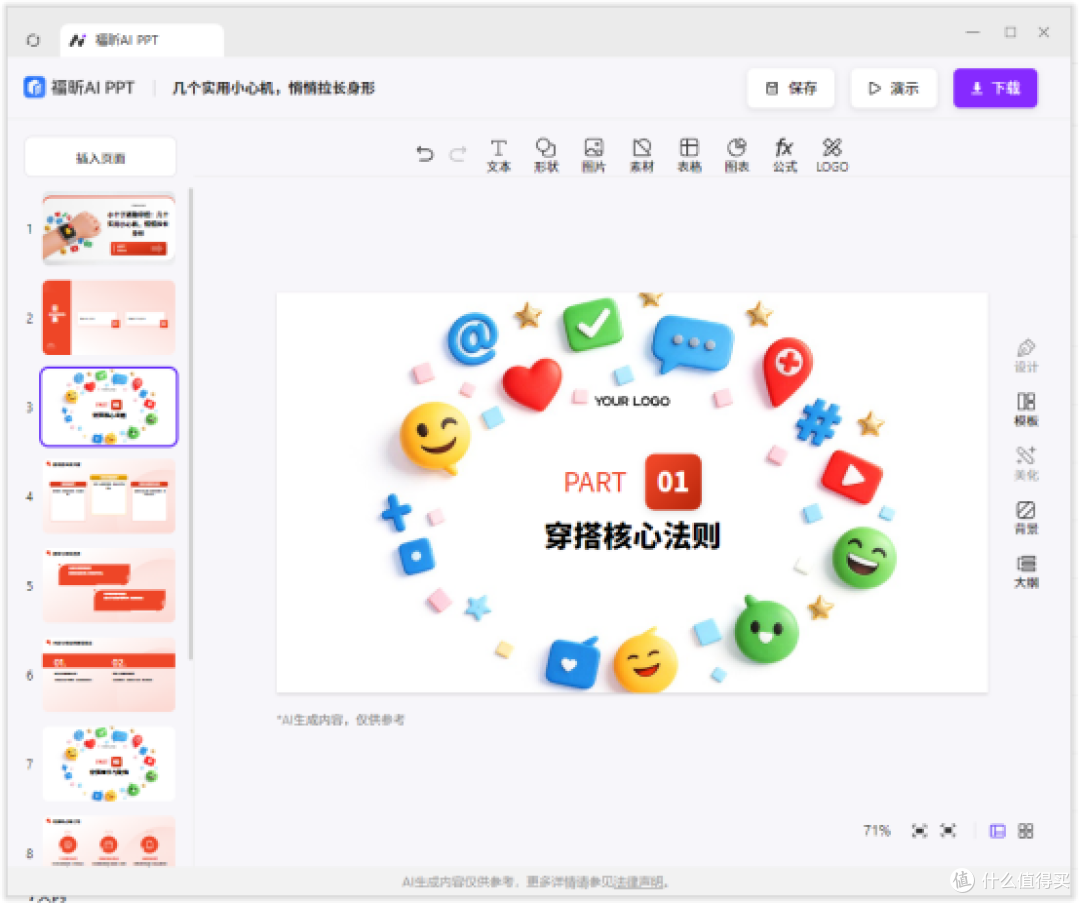Switch to grid slide overview

[1026, 831]
